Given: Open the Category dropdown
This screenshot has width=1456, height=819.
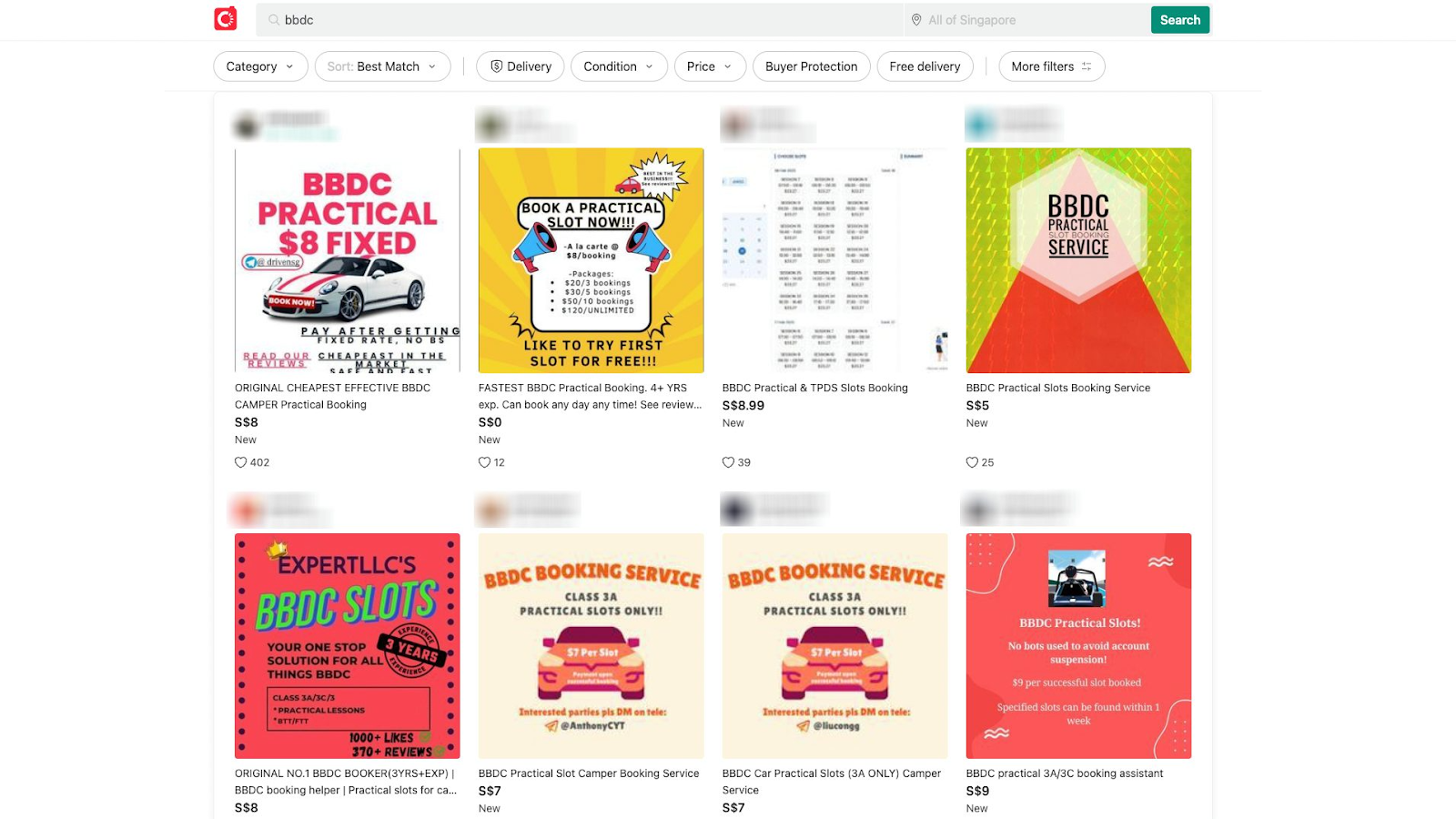Looking at the screenshot, I should (260, 66).
